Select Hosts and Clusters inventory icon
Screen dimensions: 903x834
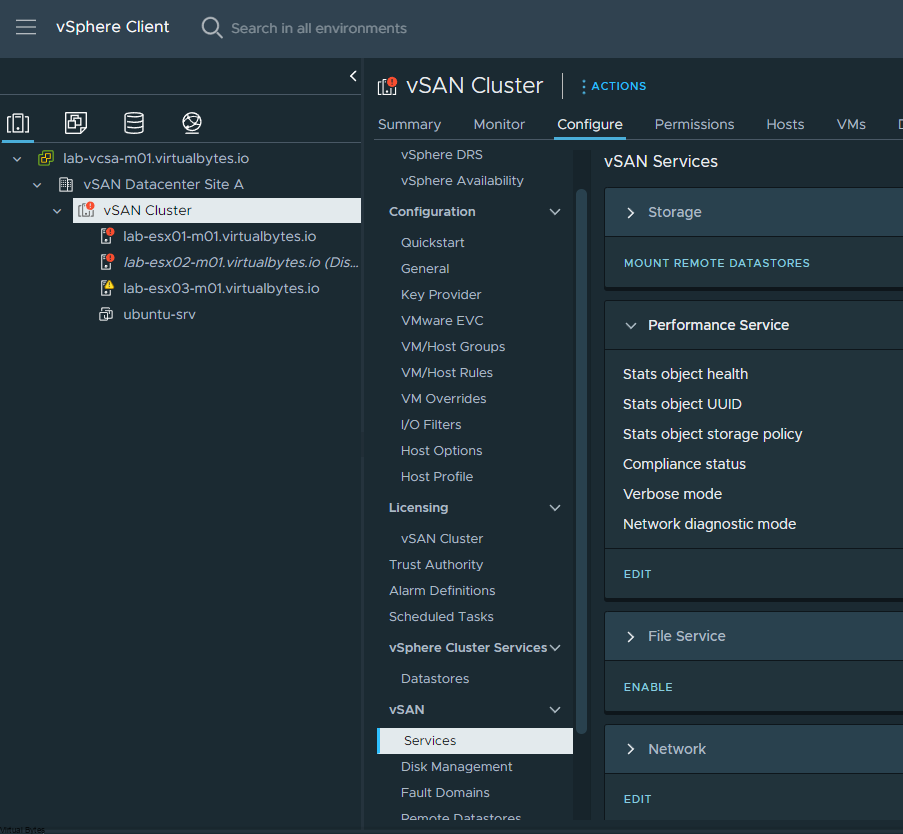point(18,123)
